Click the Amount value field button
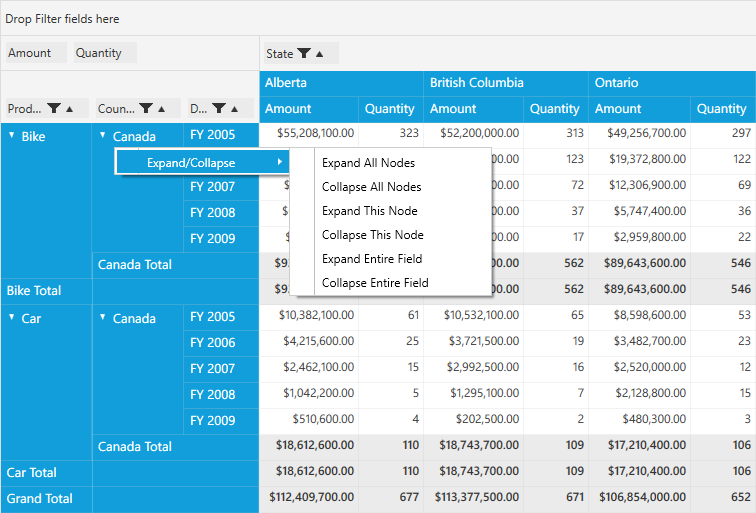This screenshot has height=513, width=756. (36, 53)
